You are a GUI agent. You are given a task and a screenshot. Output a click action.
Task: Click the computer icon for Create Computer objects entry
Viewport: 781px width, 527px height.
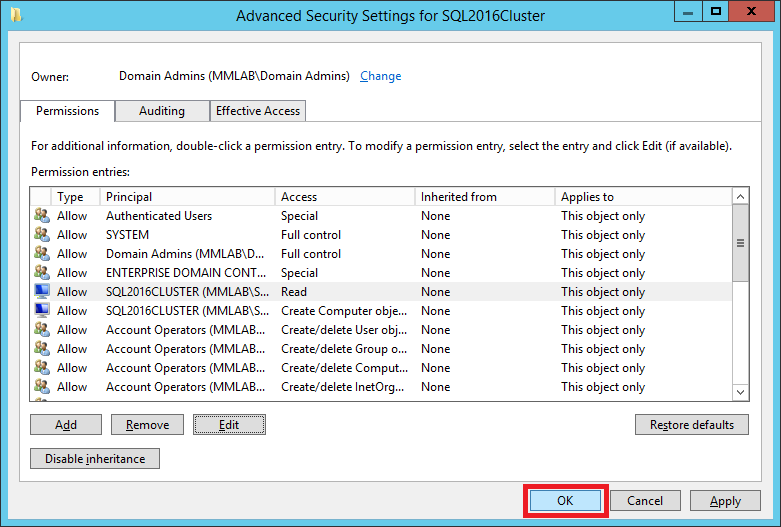click(41, 311)
